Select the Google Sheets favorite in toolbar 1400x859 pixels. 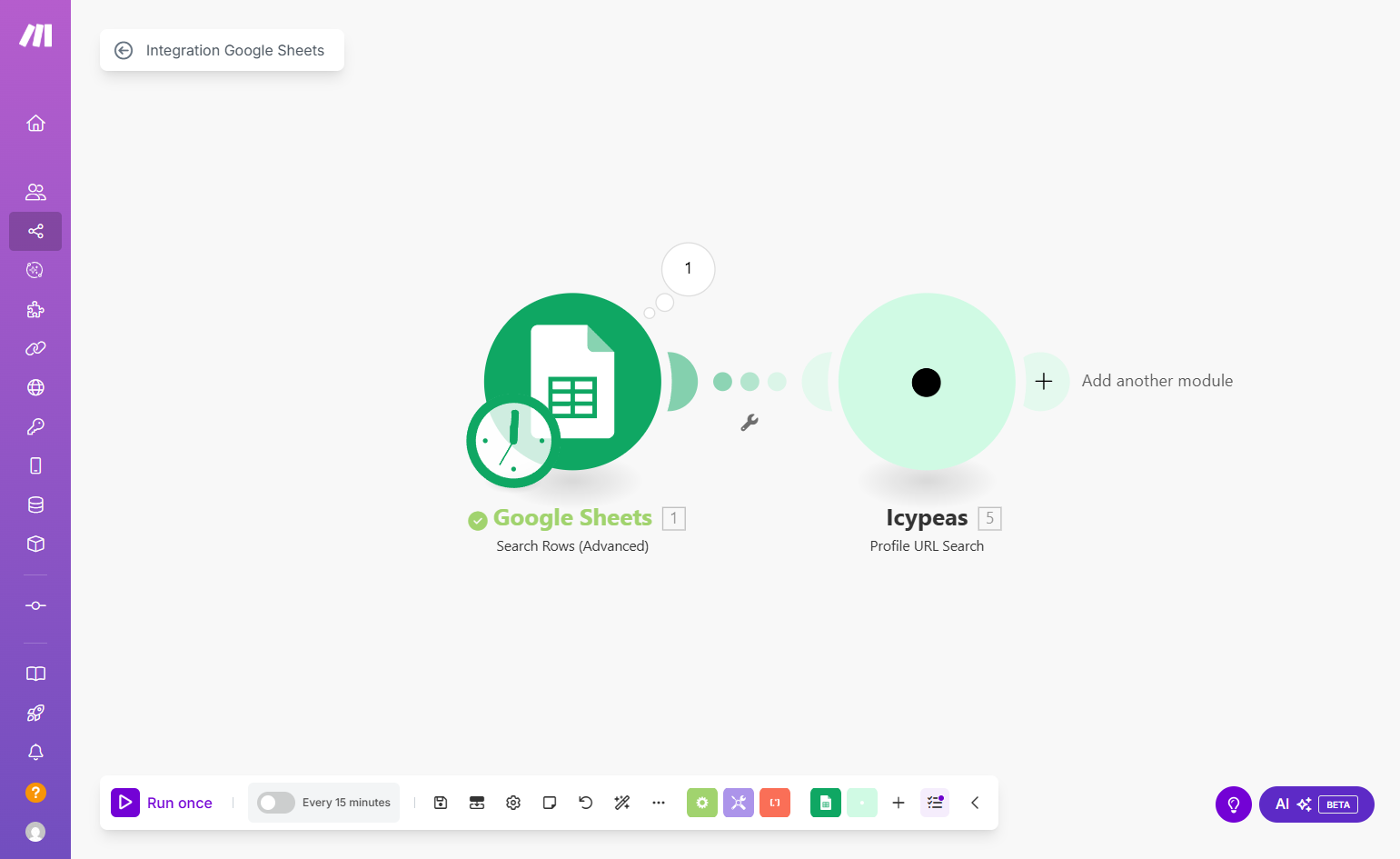[x=826, y=803]
